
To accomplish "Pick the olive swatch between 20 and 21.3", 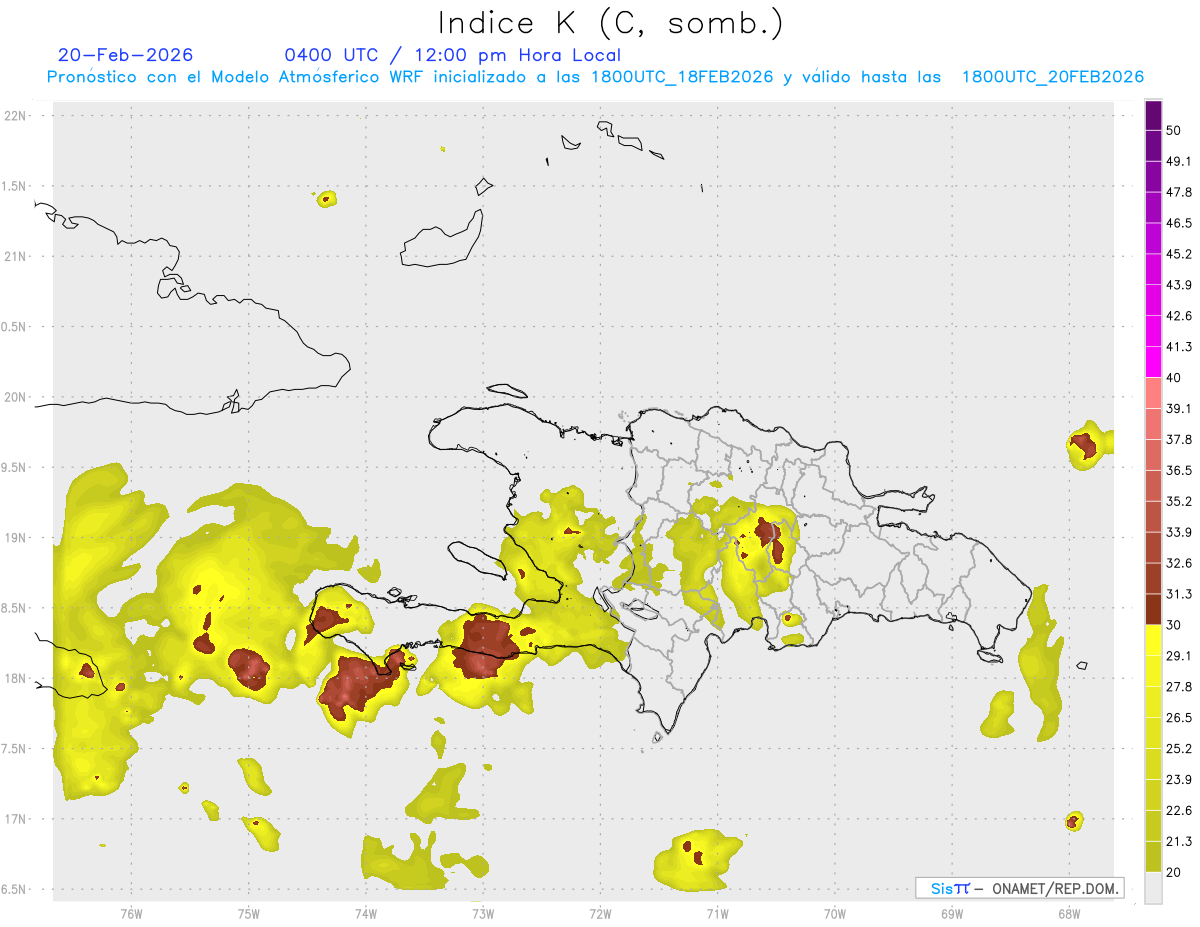I will 1153,856.
